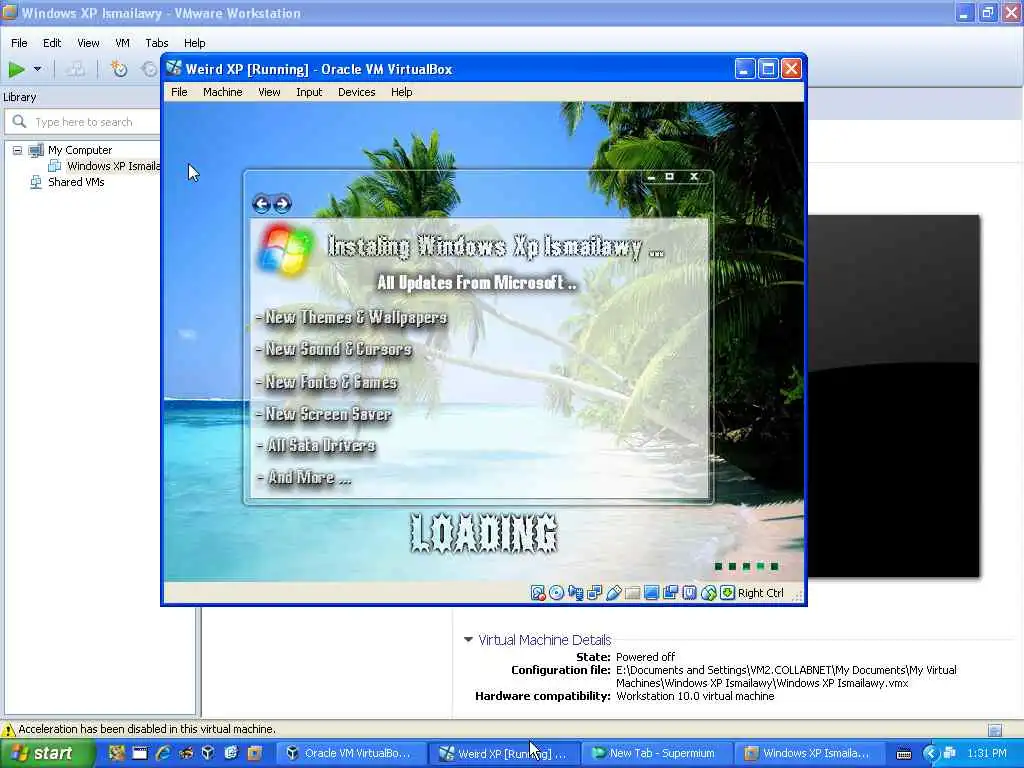Click the 1:31 PM system clock
This screenshot has width=1024, height=768.
pyautogui.click(x=986, y=754)
